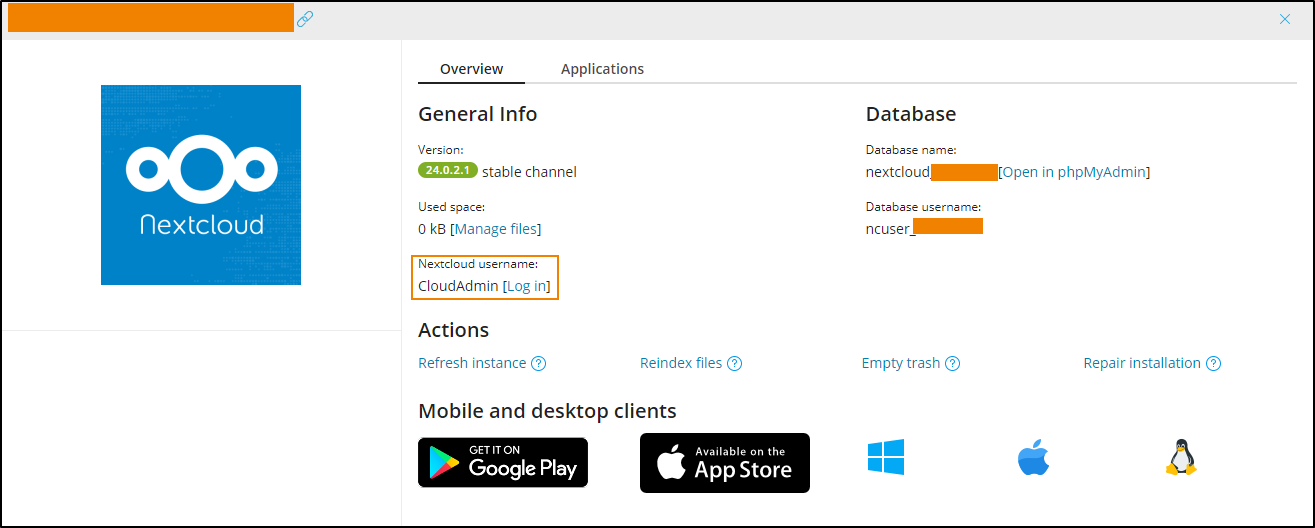Screen dimensions: 1315x528
Task: Open help icon for Repair installation
Action: tap(1214, 363)
